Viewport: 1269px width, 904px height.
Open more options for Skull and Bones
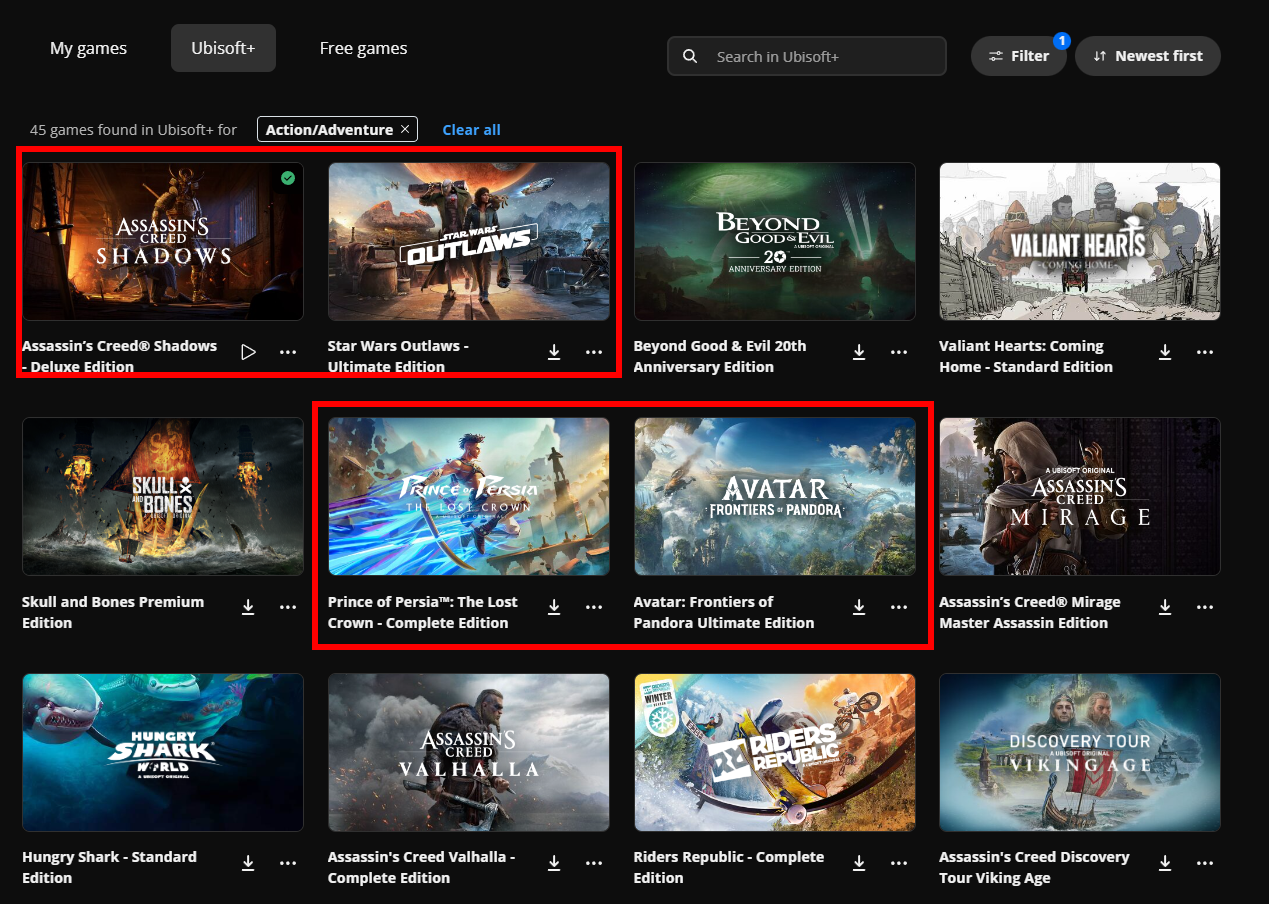pos(288,607)
